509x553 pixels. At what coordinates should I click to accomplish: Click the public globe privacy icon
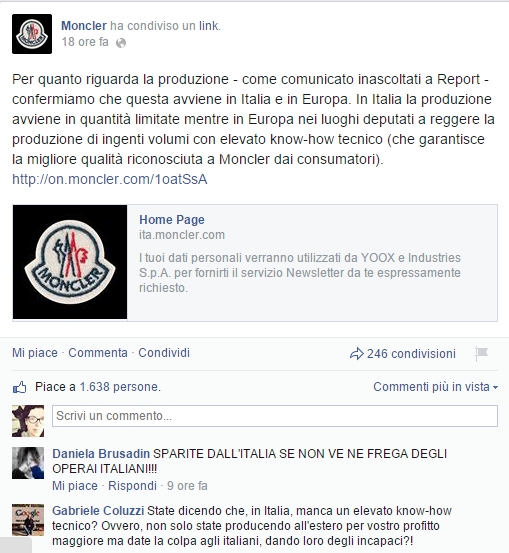121,43
